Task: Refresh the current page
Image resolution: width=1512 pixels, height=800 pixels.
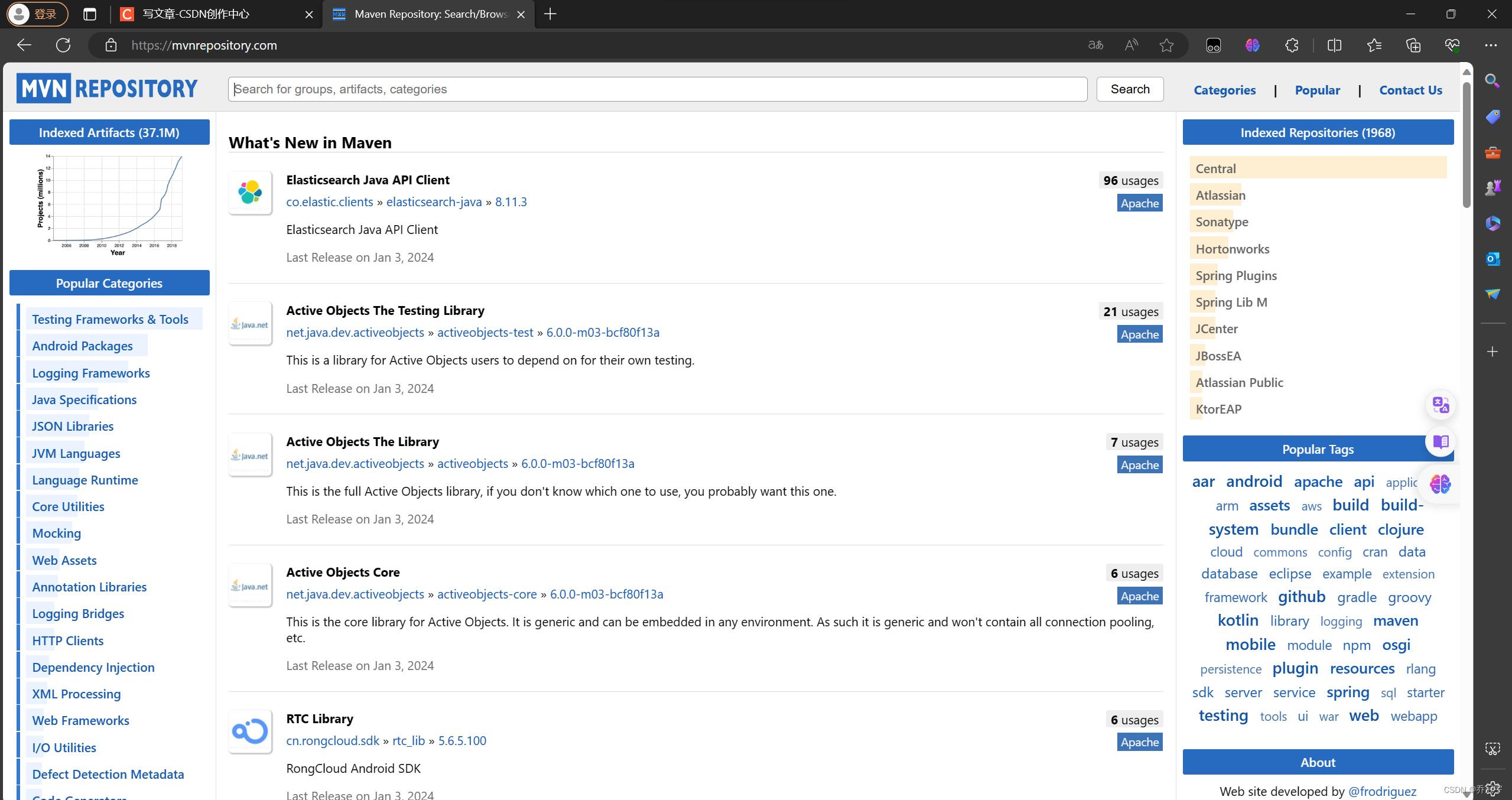Action: coord(63,45)
